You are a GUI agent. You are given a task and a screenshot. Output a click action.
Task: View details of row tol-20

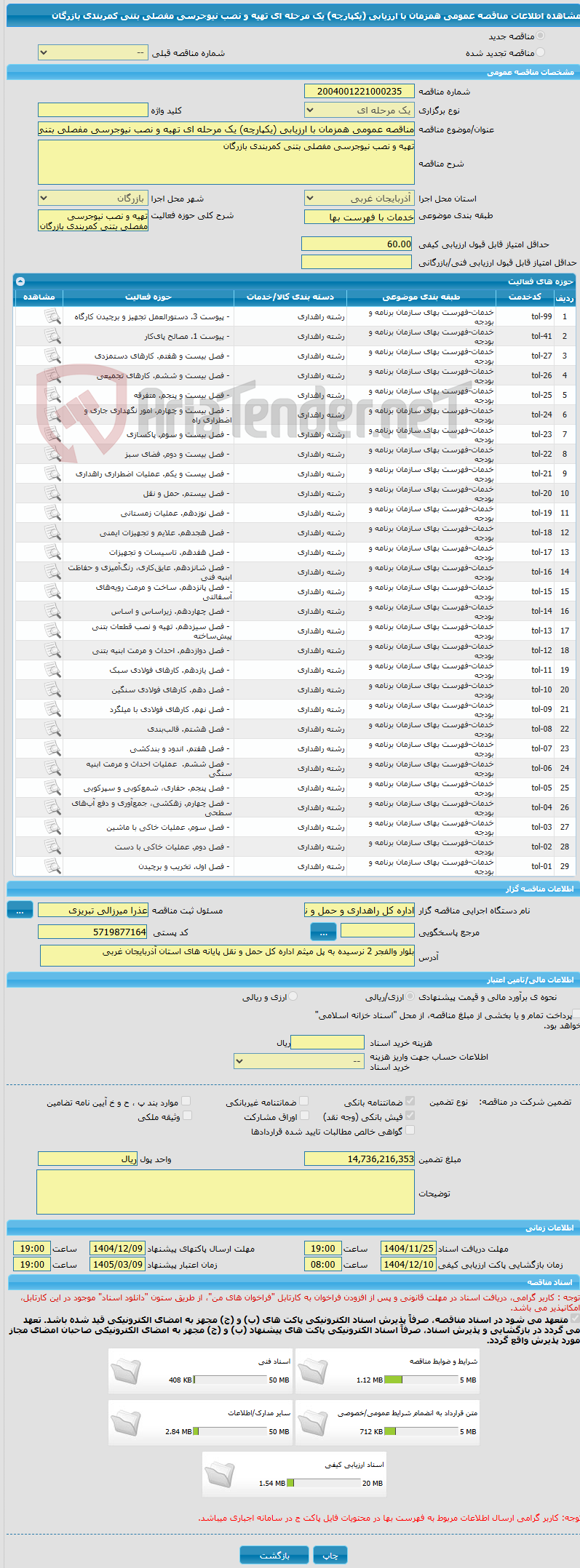click(x=52, y=493)
